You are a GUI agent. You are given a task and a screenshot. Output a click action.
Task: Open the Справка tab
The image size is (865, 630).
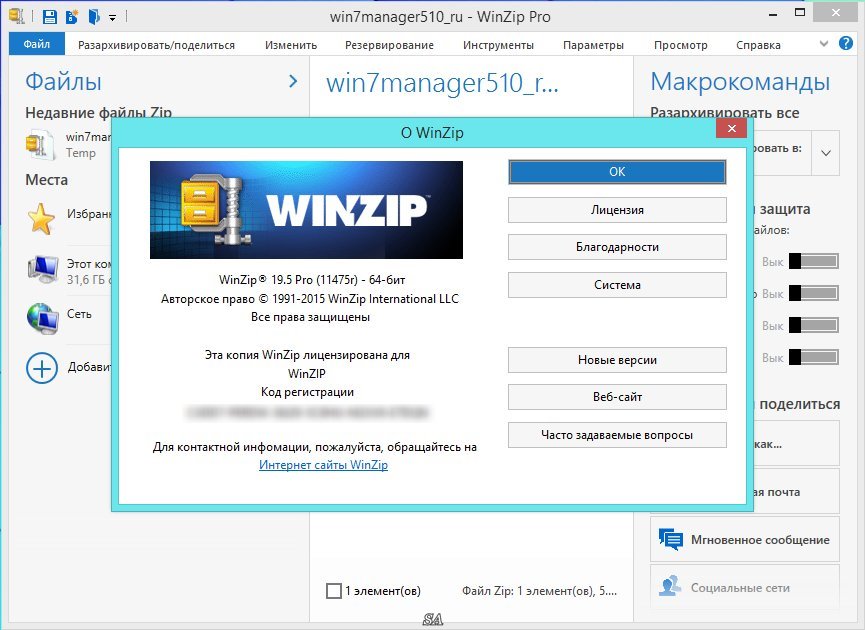tap(758, 45)
